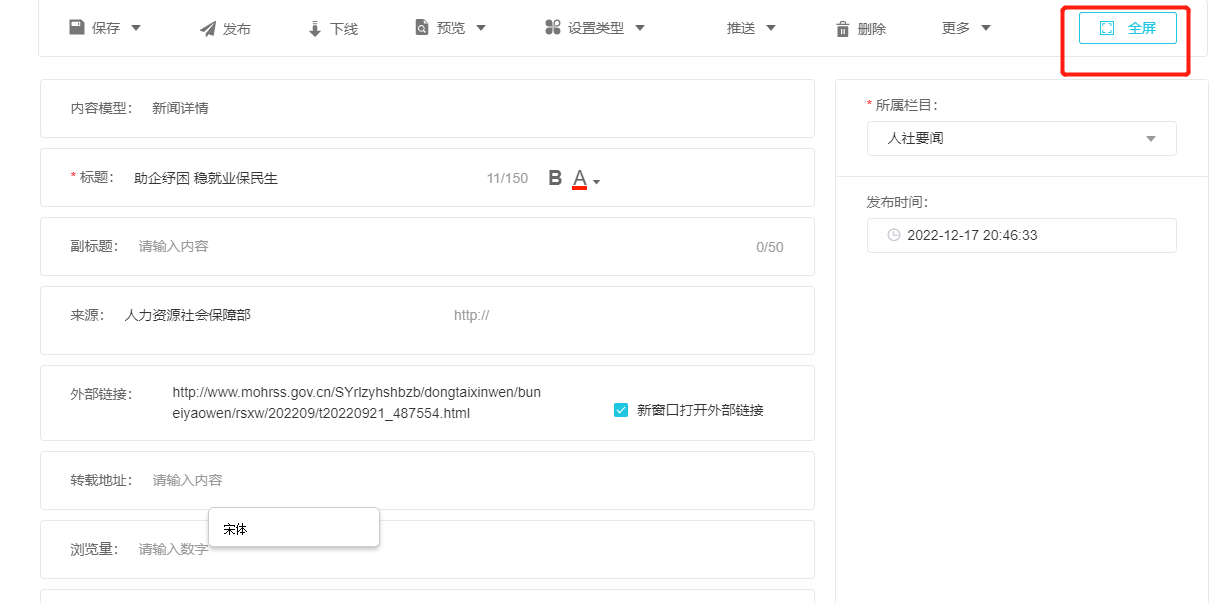Open the title font color picker
The width and height of the screenshot is (1219, 603).
(x=579, y=179)
